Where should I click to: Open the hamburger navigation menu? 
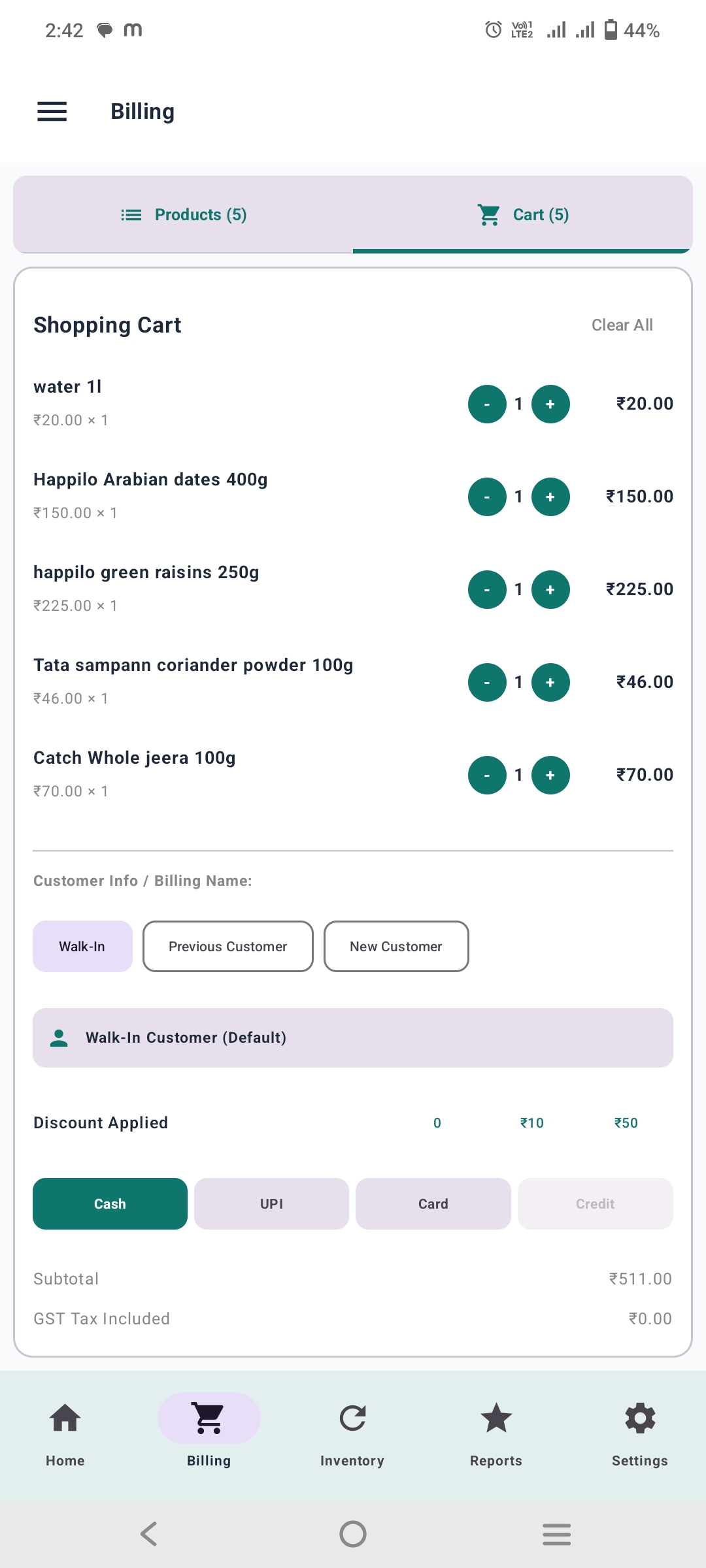[52, 112]
